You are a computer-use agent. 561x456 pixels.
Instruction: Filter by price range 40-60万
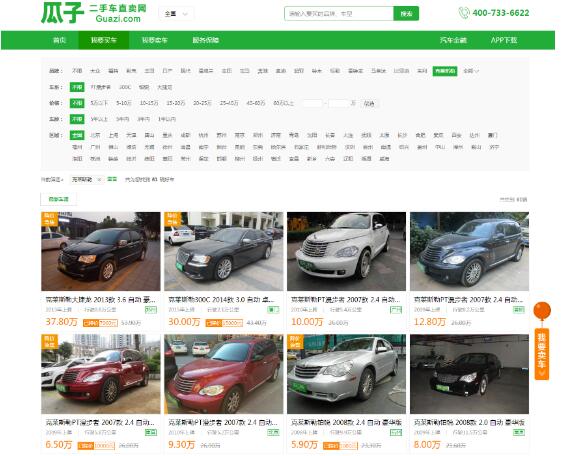pos(256,103)
